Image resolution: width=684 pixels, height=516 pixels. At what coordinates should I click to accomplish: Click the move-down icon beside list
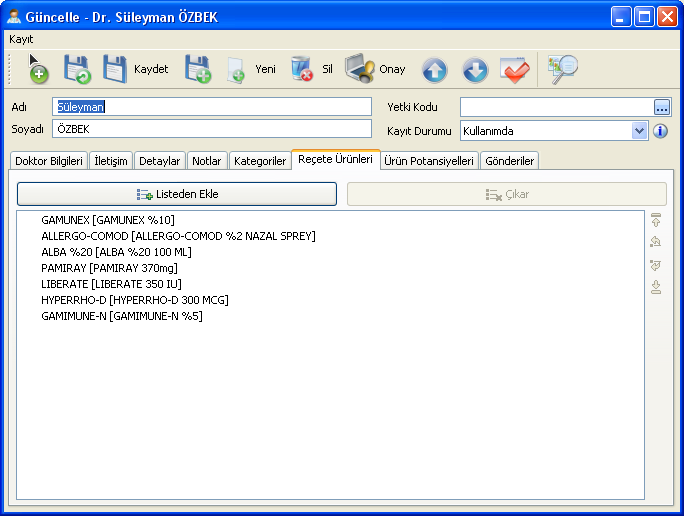pyautogui.click(x=656, y=265)
